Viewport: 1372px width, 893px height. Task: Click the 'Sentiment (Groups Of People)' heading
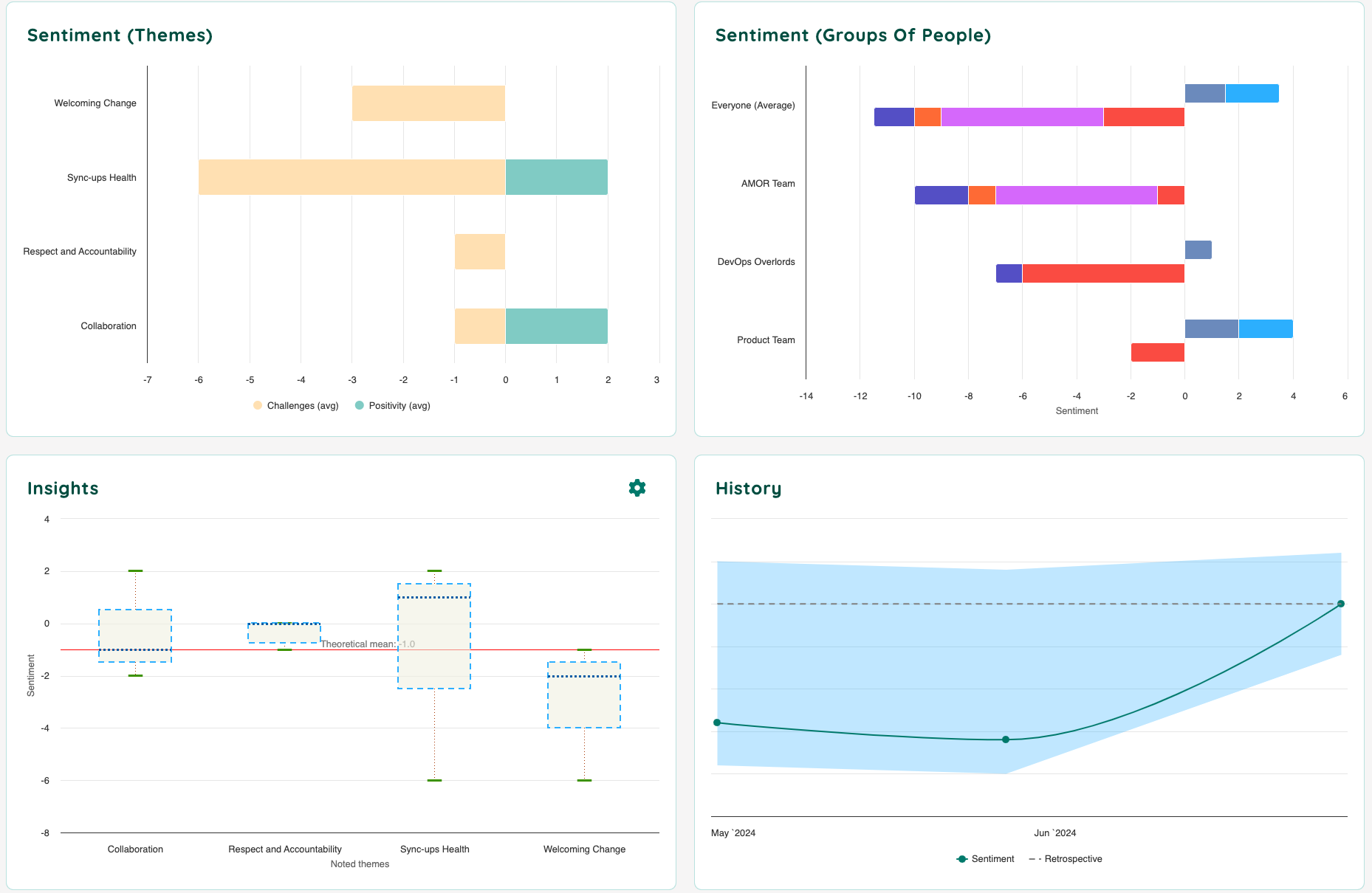pos(853,35)
